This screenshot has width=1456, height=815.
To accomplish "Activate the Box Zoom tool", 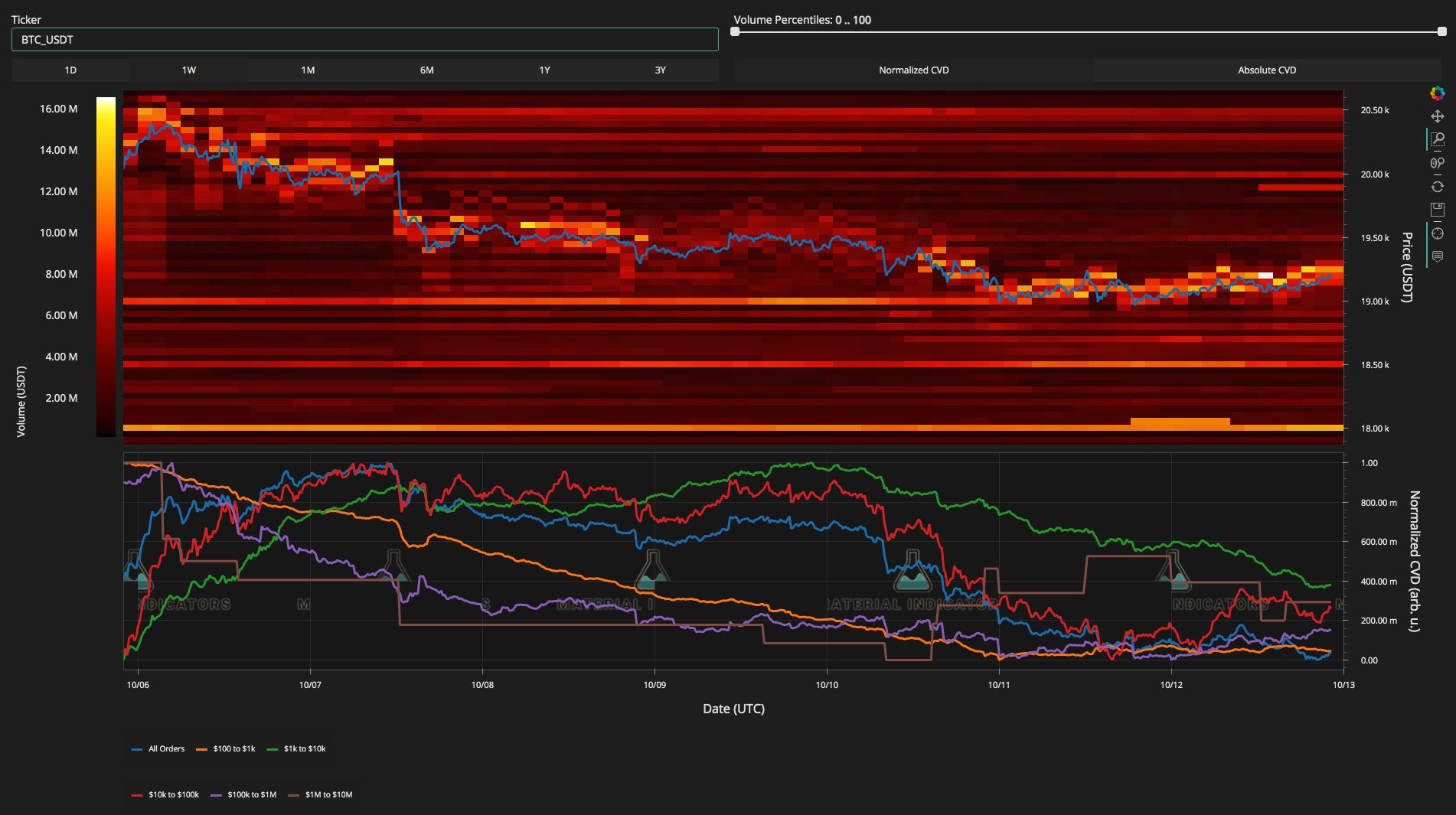I will click(1438, 139).
